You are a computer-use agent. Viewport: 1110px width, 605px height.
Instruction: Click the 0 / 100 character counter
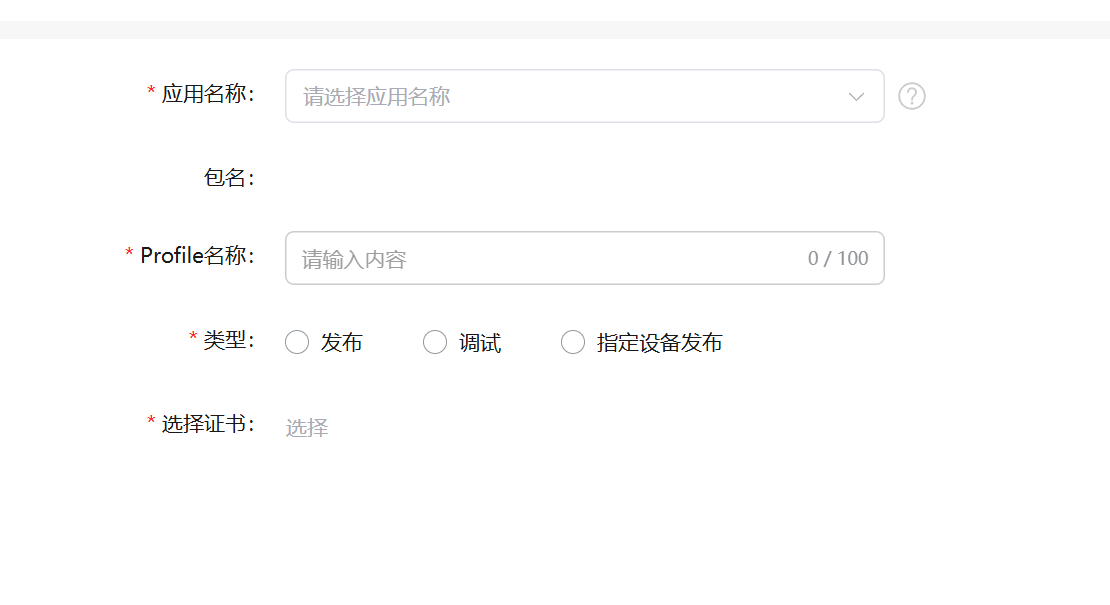tap(838, 258)
